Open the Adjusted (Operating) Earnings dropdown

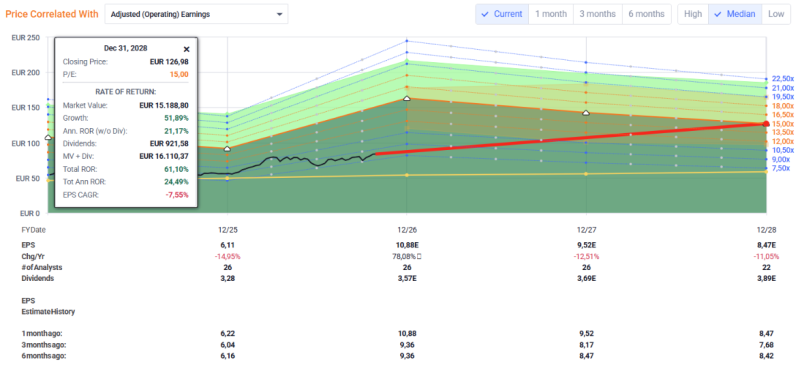click(196, 14)
